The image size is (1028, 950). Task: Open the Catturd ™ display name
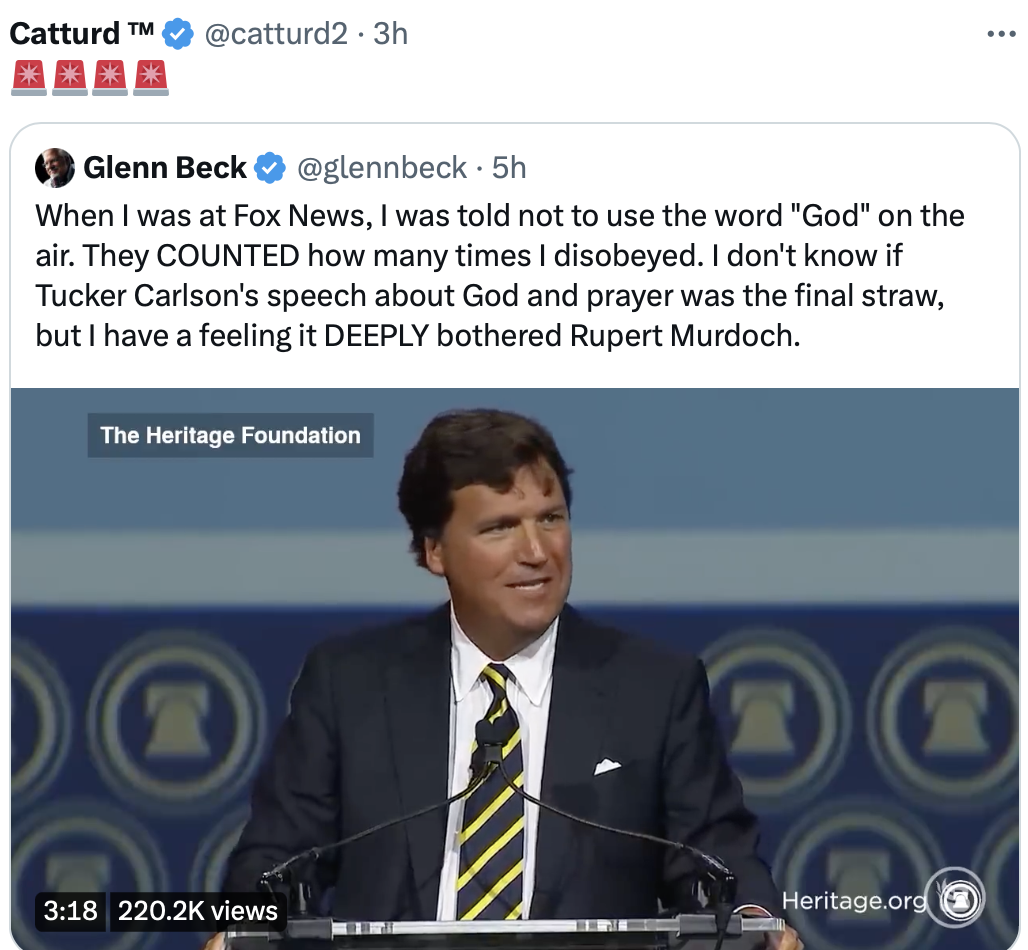point(80,34)
